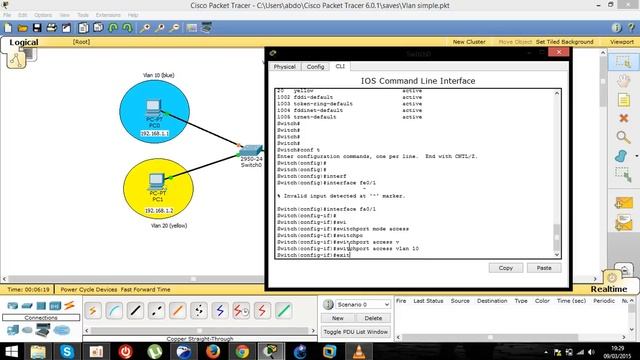Zoom out with the magnifier minus icon
The width and height of the screenshot is (640, 360).
pos(175,28)
